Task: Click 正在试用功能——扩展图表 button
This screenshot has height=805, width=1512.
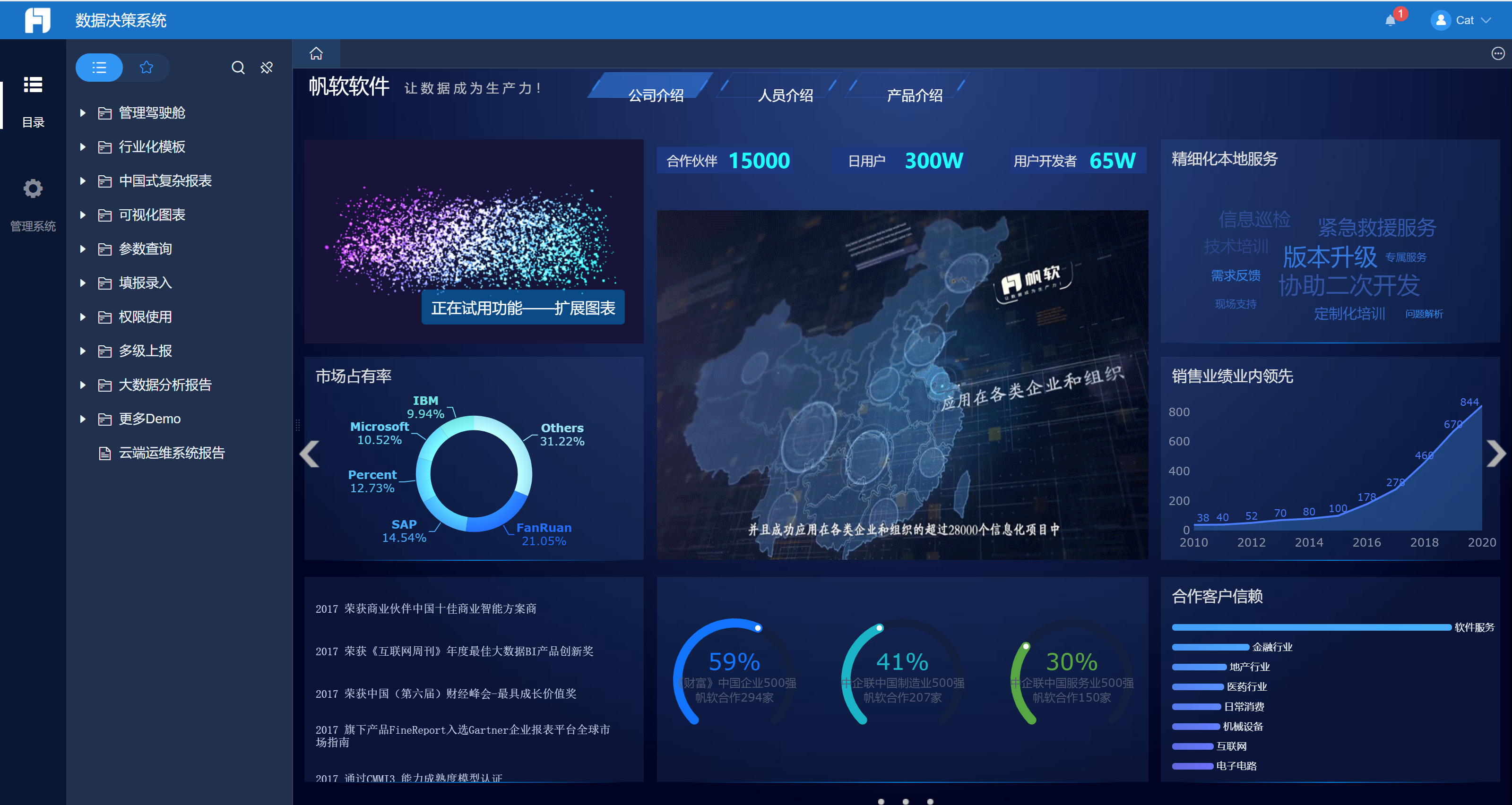Action: [522, 308]
